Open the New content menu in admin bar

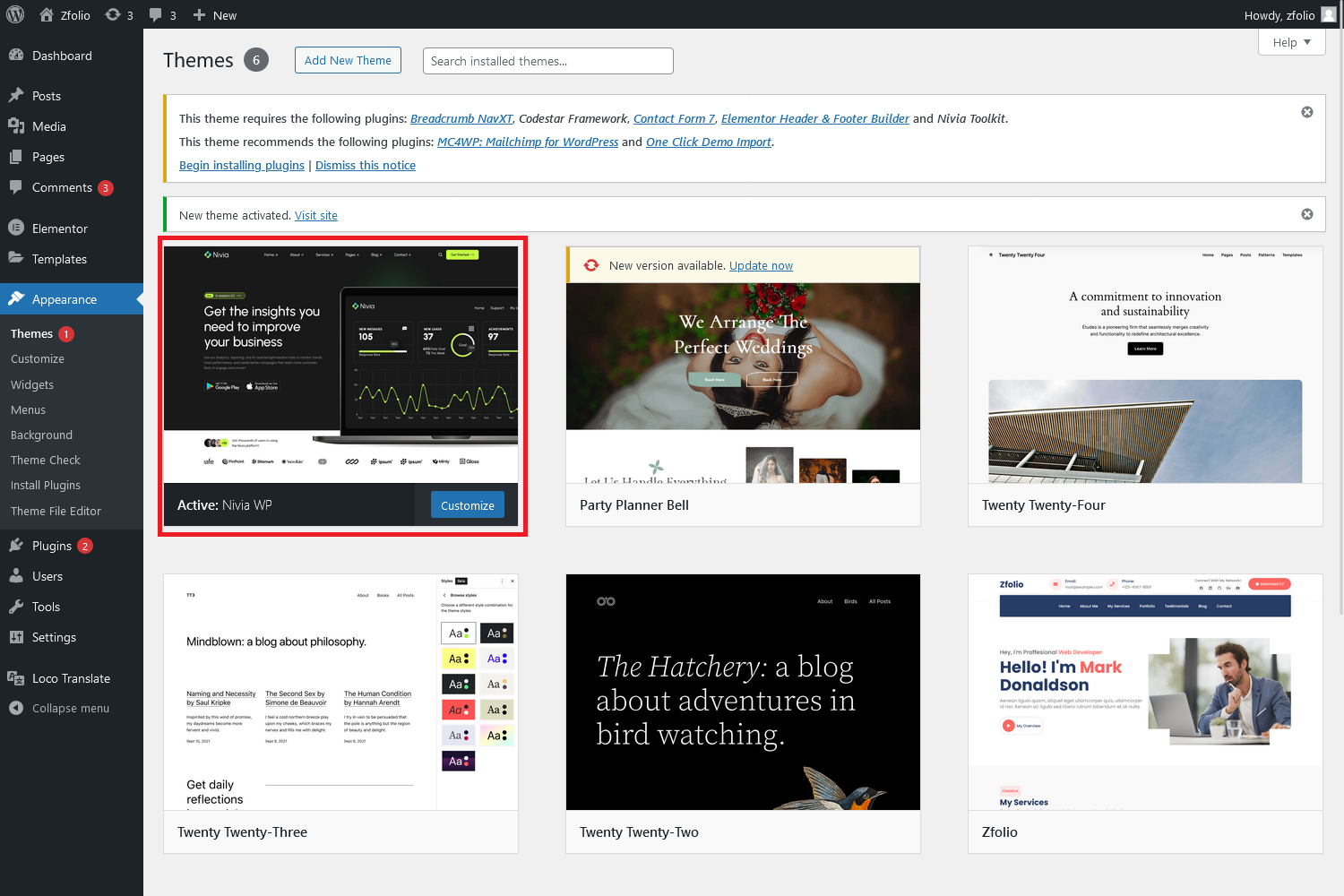[215, 15]
